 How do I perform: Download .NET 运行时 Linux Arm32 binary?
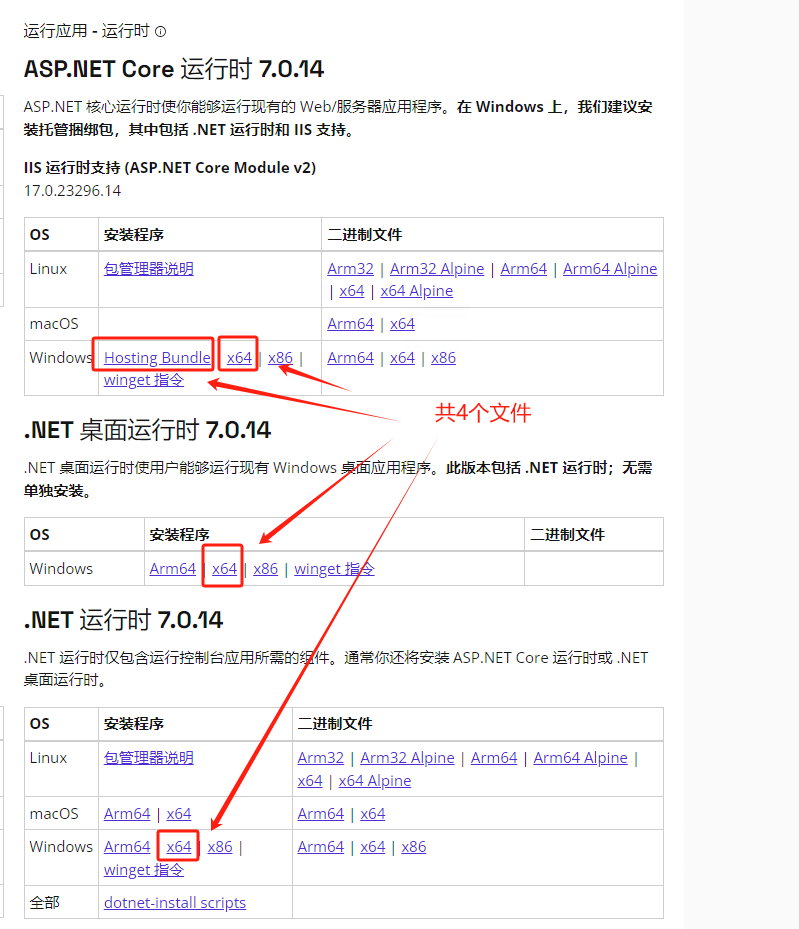tap(321, 758)
